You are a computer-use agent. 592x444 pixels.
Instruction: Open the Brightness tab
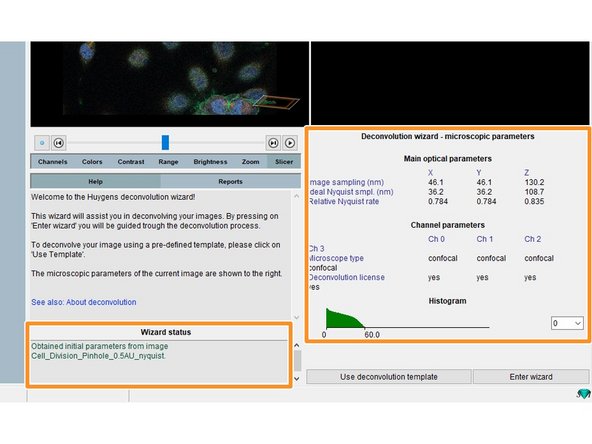pos(210,162)
